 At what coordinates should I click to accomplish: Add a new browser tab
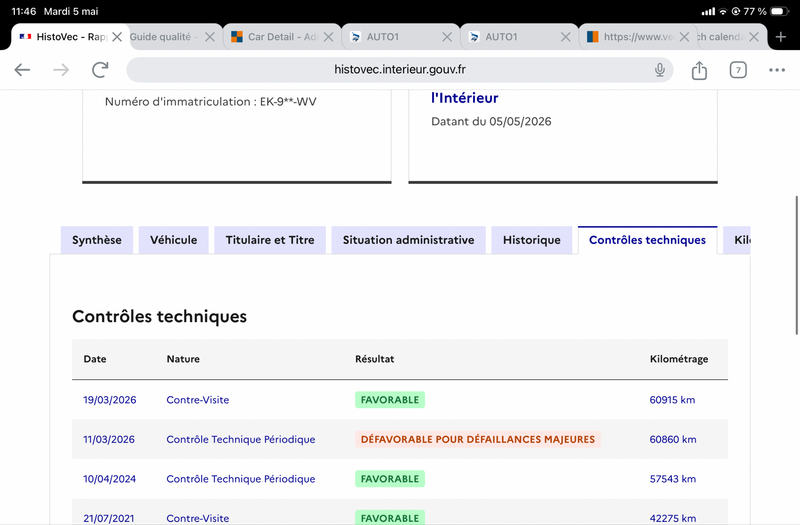[x=781, y=37]
